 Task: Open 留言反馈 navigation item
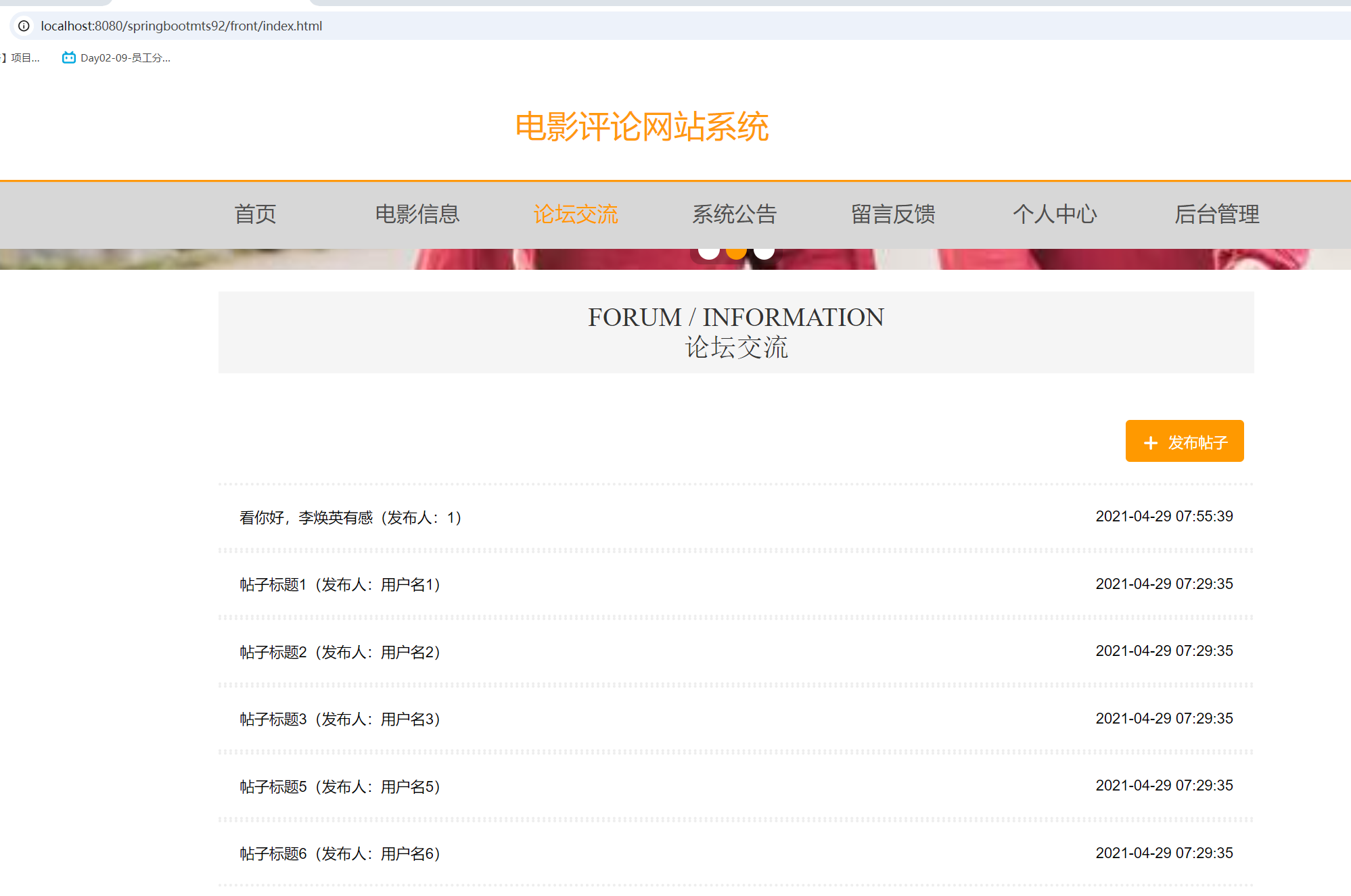click(893, 214)
